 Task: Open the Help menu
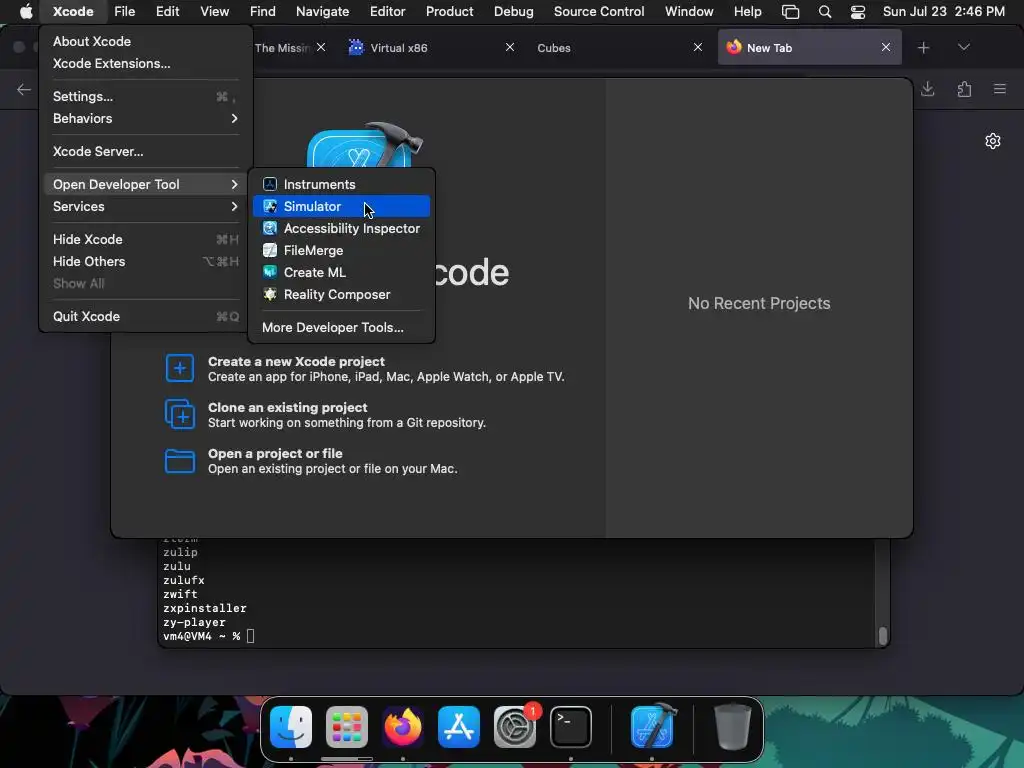click(748, 11)
